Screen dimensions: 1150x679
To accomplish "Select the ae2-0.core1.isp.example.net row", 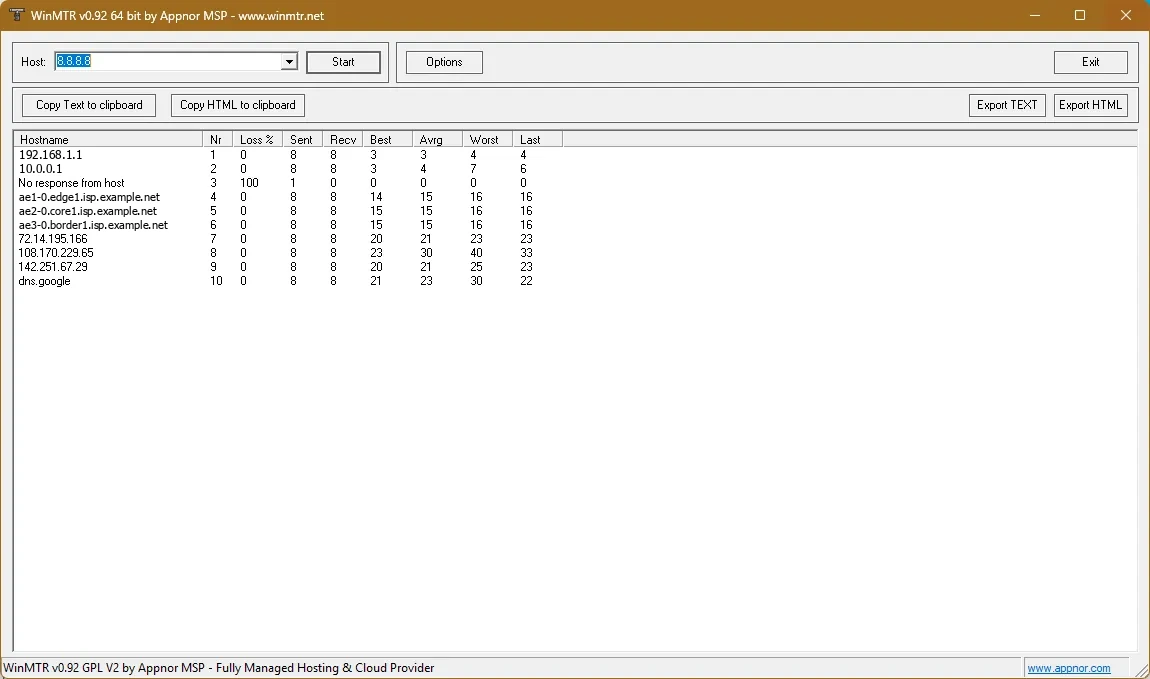I will (x=288, y=210).
